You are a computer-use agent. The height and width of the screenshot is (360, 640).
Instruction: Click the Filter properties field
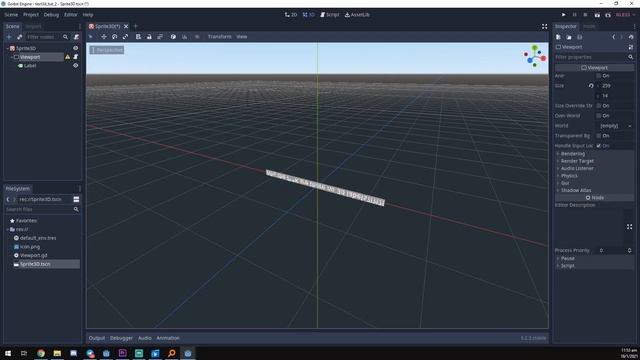tap(594, 57)
